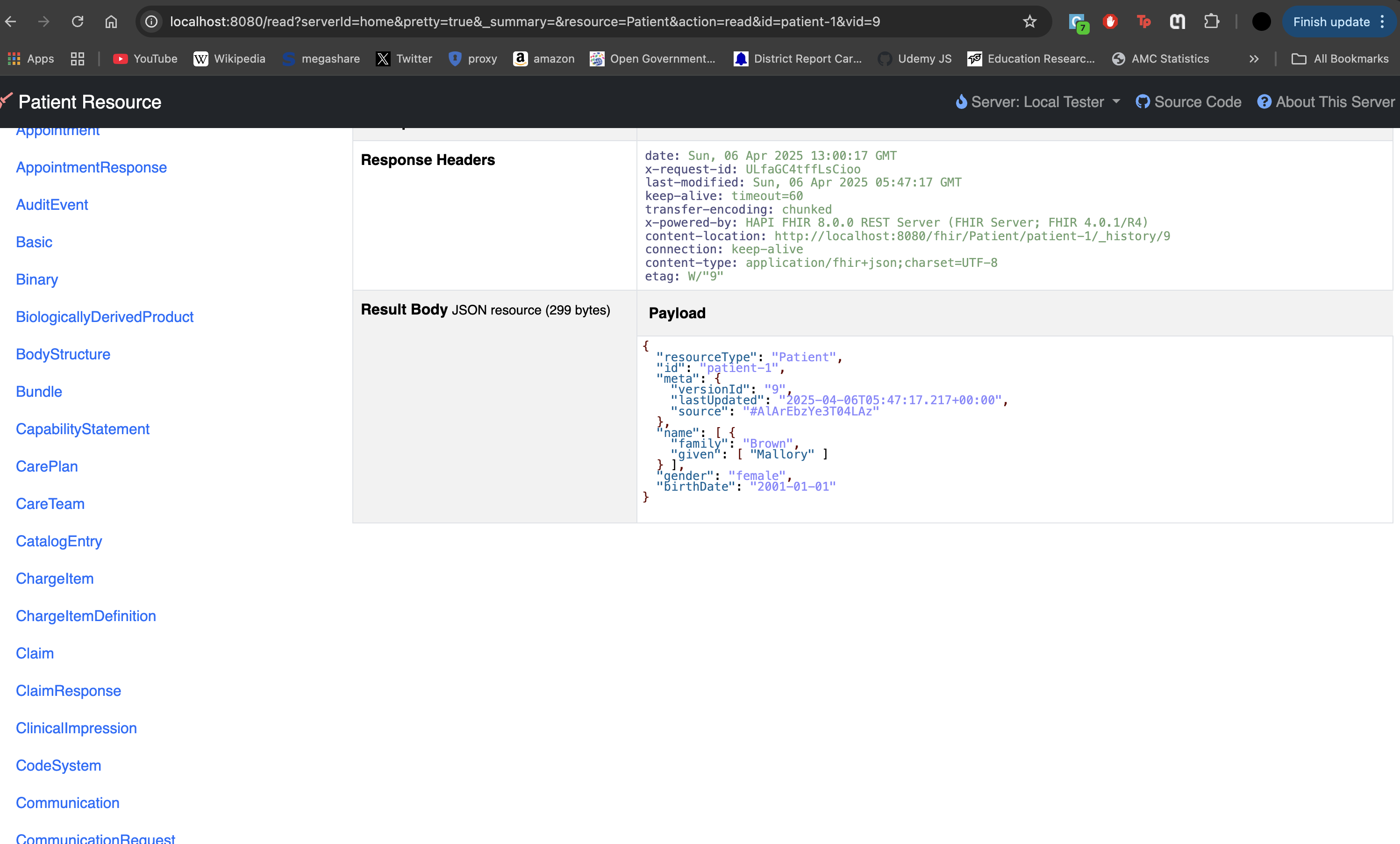Viewport: 1400px width, 844px height.
Task: Click the address bar URL
Action: 524,21
